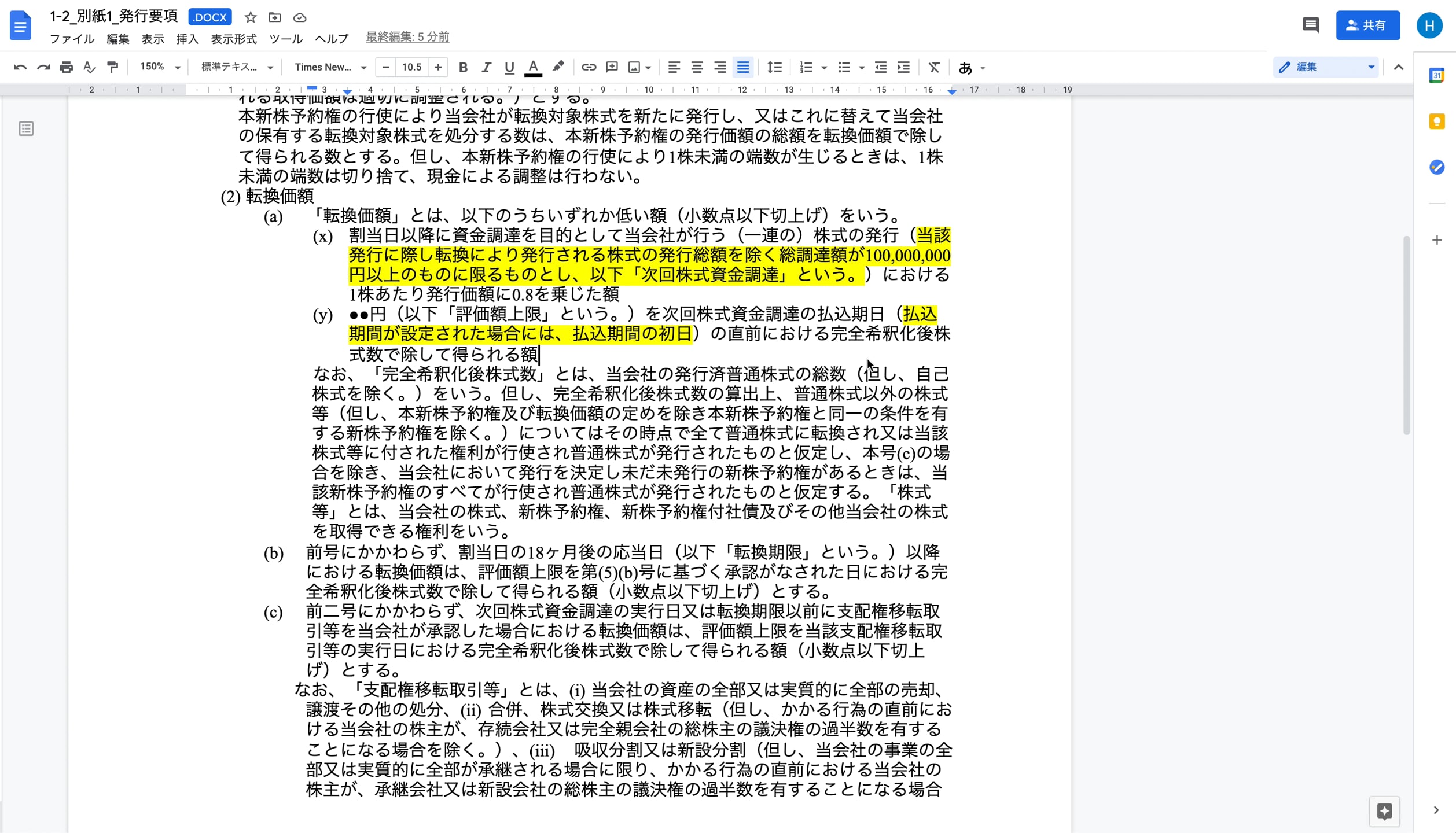Screen dimensions: 1456x833
Task: Click the clear formatting icon
Action: (934, 67)
